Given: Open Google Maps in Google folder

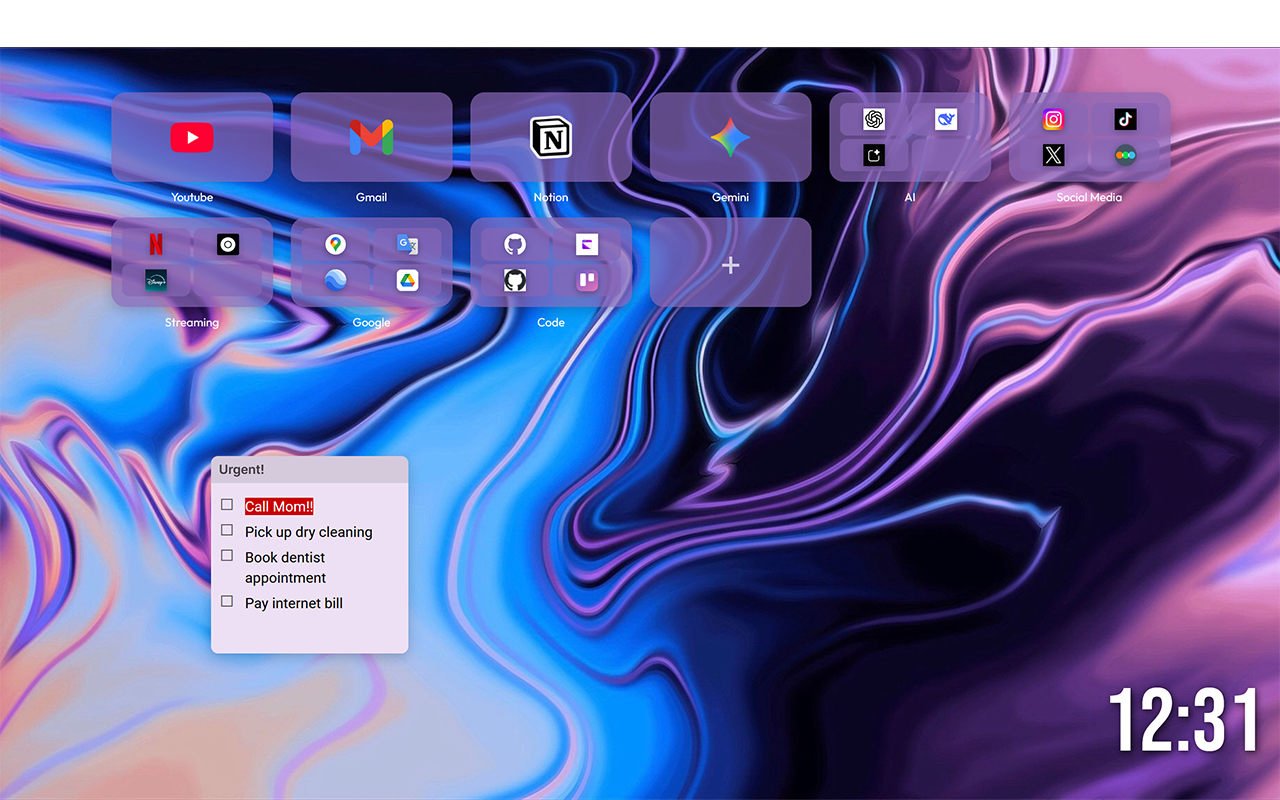Looking at the screenshot, I should point(335,245).
